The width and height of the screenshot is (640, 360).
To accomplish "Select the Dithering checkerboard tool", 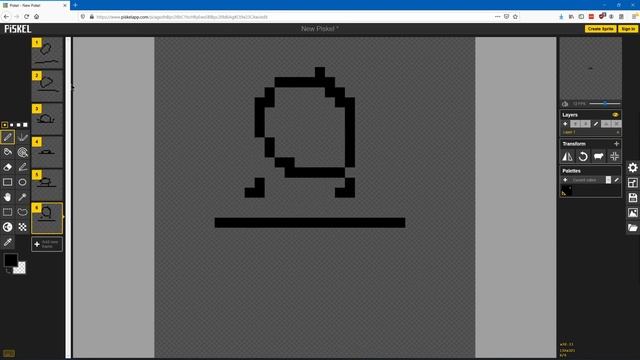I will 22,227.
